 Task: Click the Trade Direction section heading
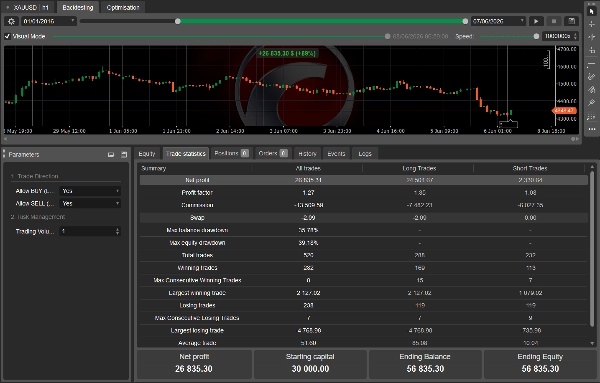coord(34,176)
